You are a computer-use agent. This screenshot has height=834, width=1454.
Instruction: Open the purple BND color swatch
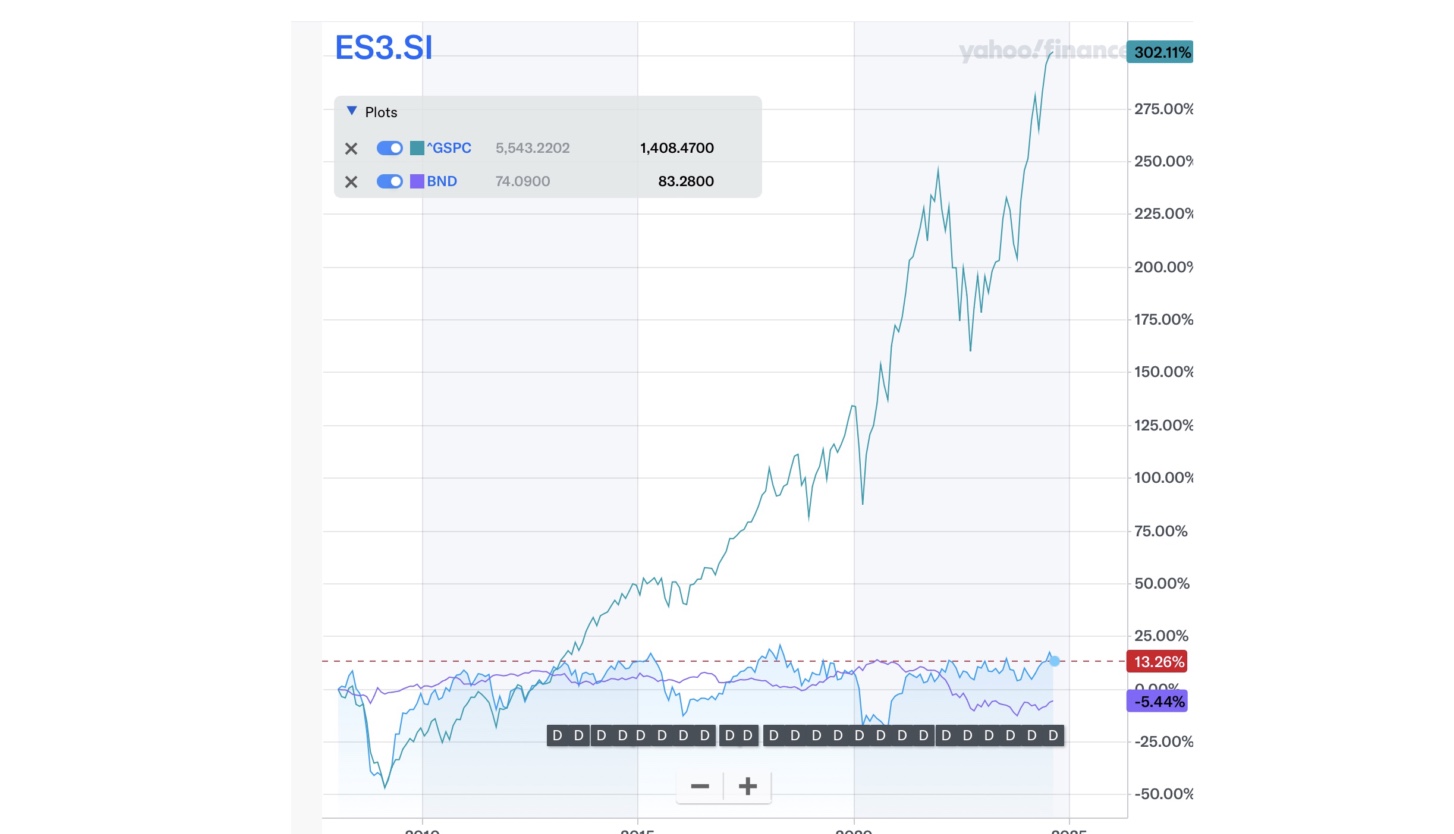click(417, 182)
